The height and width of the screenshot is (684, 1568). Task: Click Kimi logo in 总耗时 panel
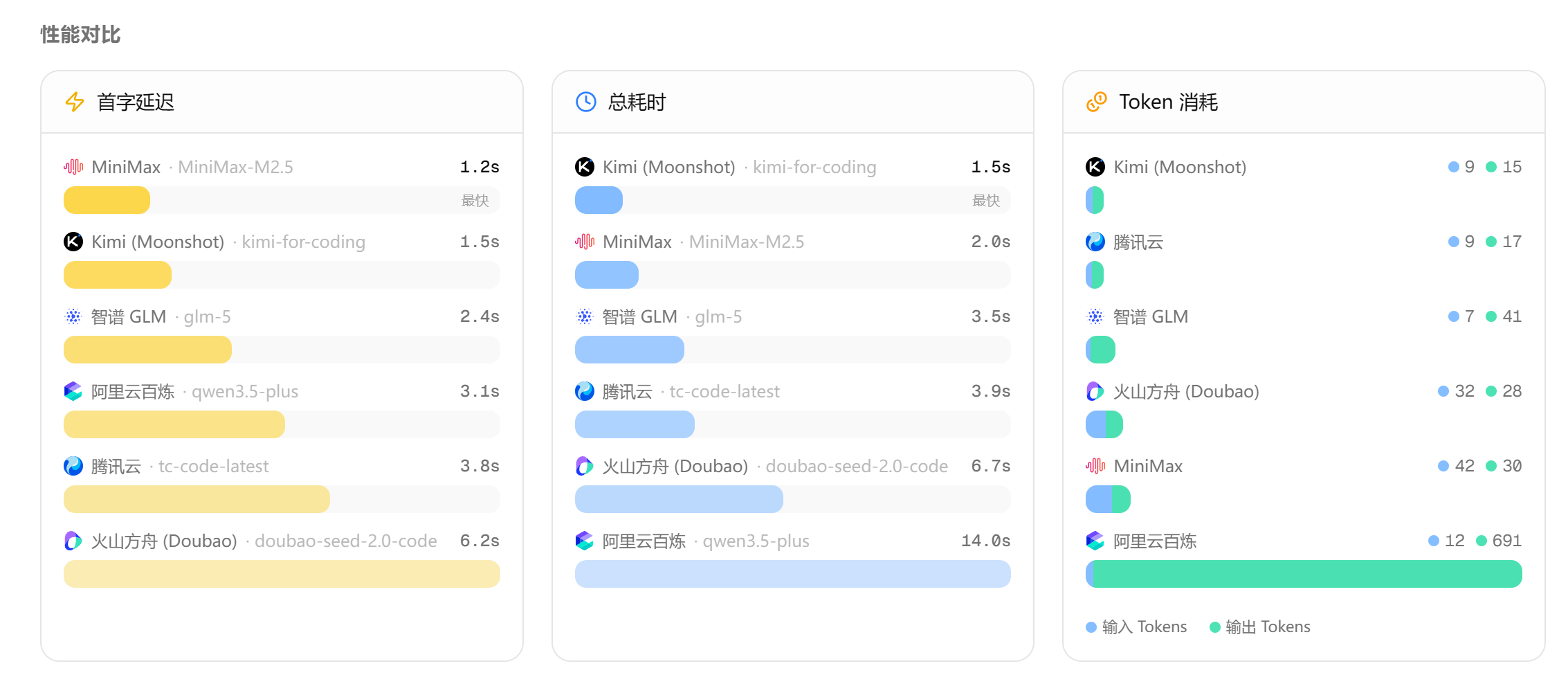[x=585, y=167]
